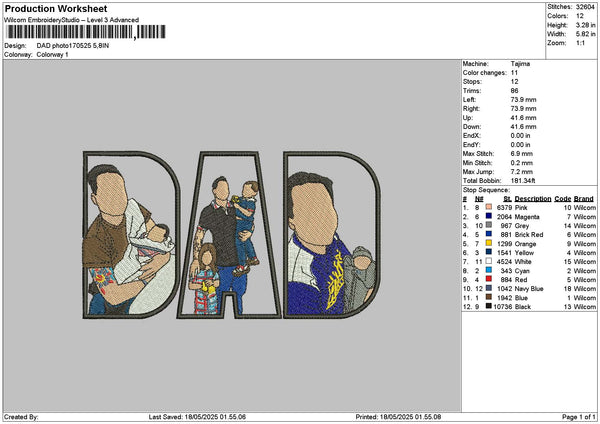Screen dimensions: 600x424
Task: Click the 'Description' column header
Action: (533, 199)
